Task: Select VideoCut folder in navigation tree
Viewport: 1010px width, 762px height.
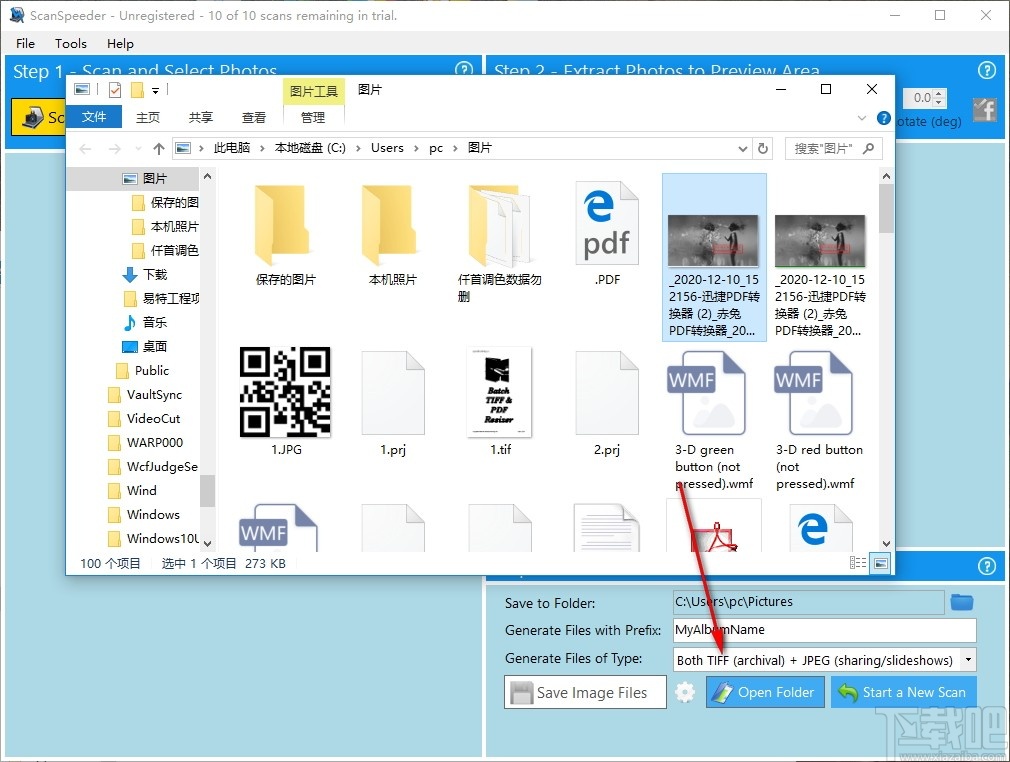Action: coord(144,419)
